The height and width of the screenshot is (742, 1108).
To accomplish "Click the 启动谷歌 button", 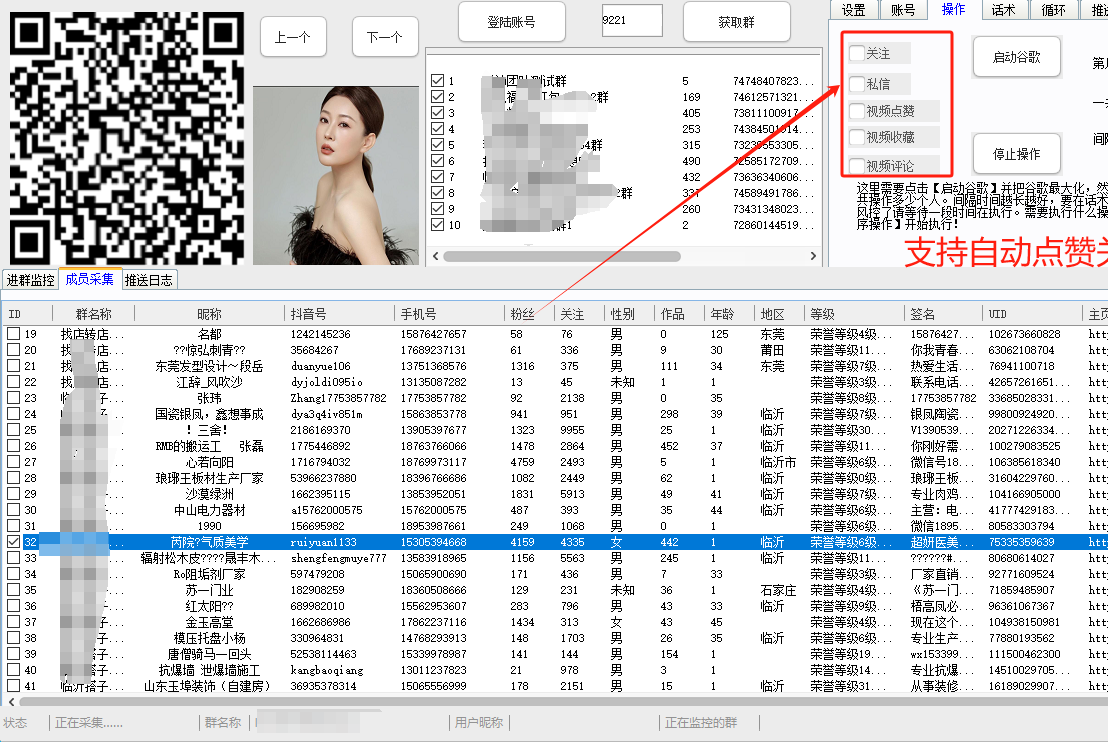I will pos(1016,57).
